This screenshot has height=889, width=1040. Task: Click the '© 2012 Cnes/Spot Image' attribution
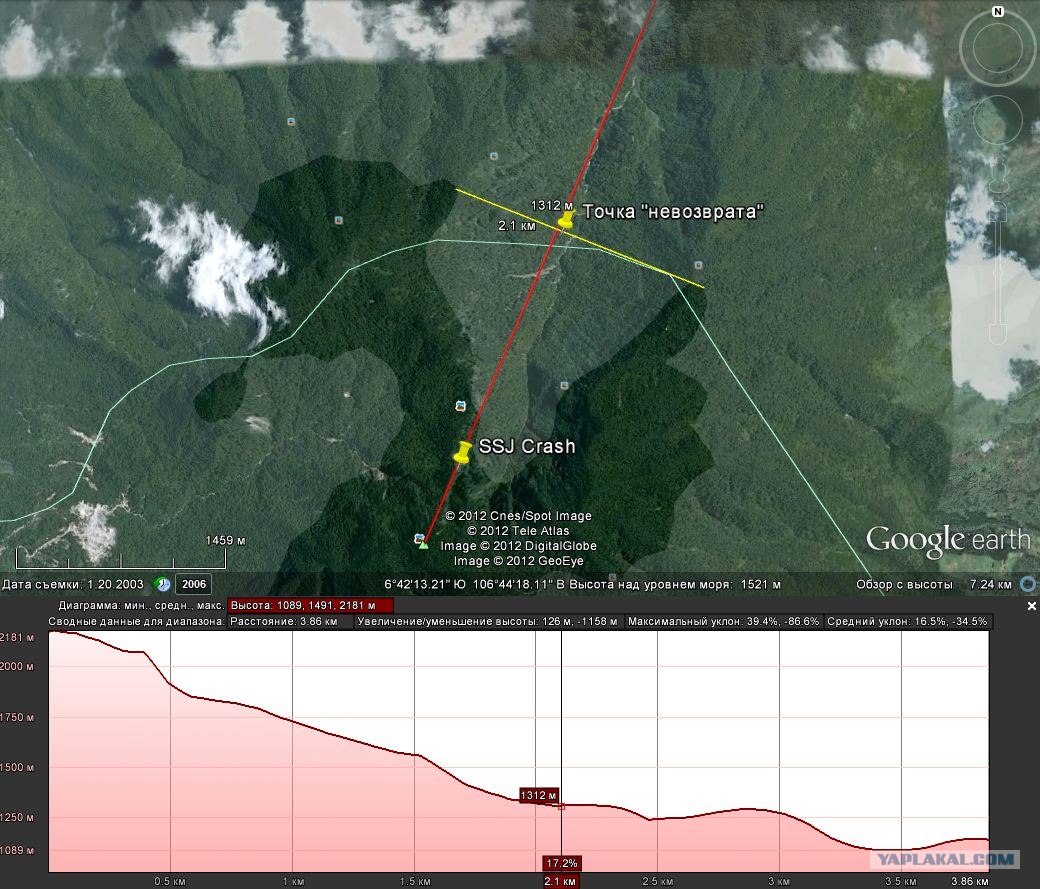pos(518,515)
